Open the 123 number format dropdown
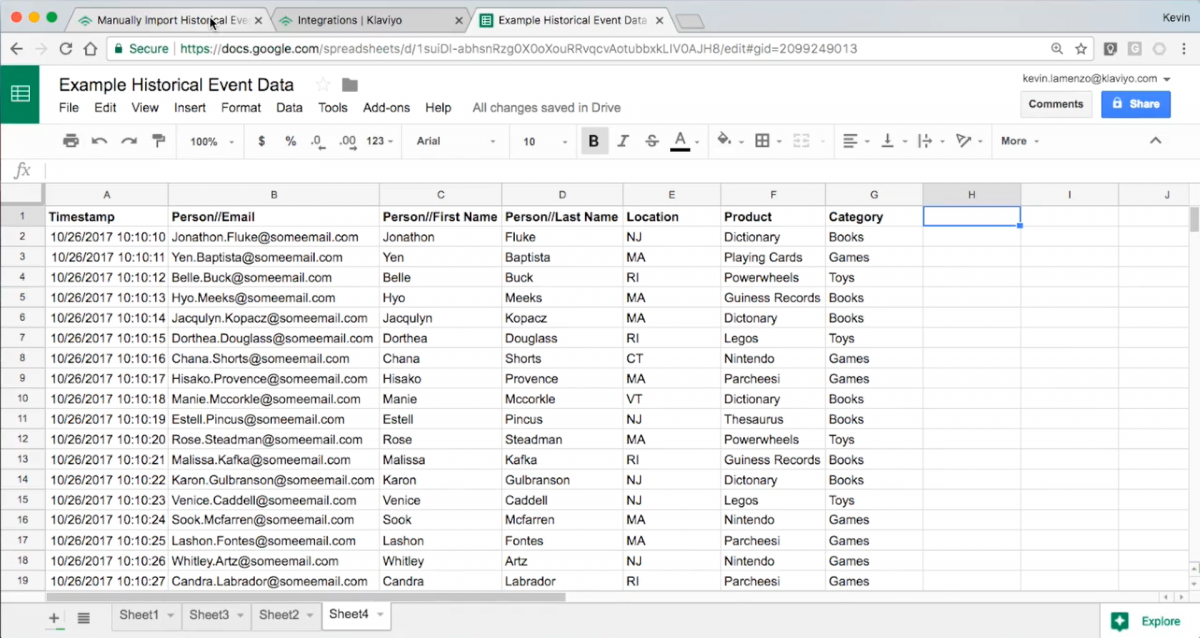 pos(380,141)
